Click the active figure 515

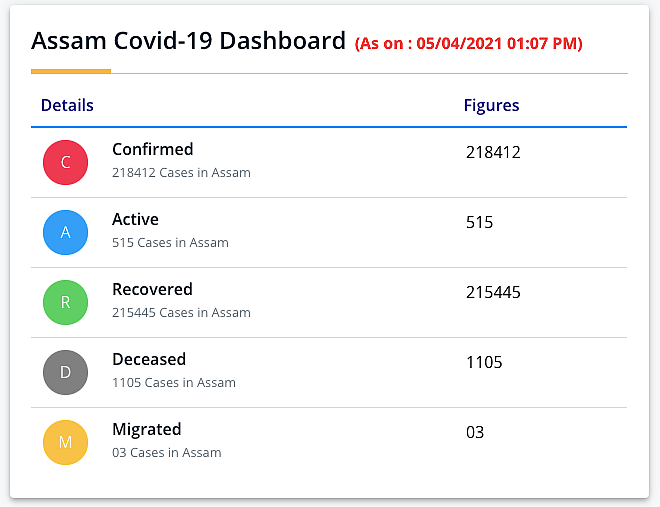tap(479, 222)
